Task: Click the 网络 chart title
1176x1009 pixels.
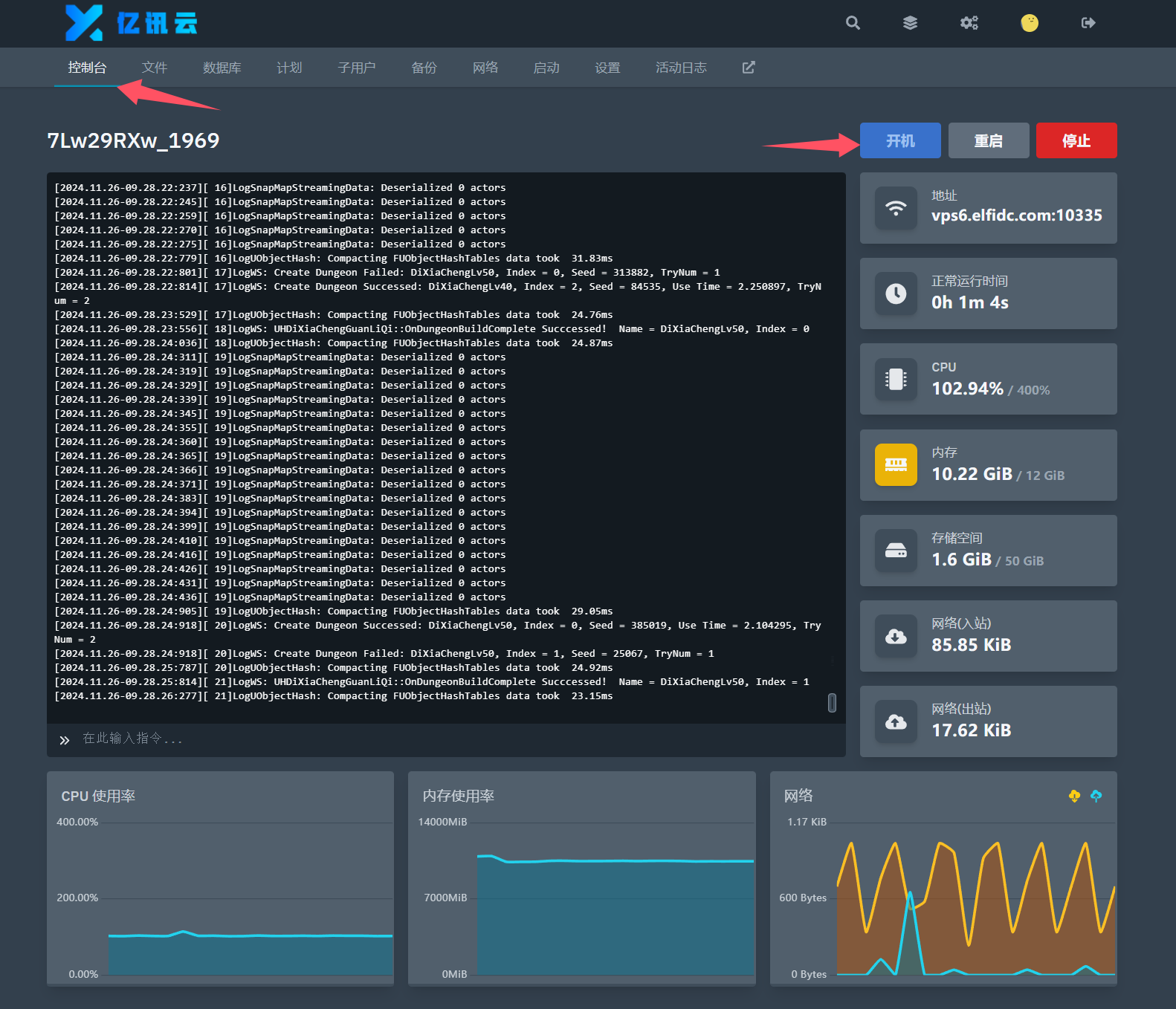Action: (798, 796)
